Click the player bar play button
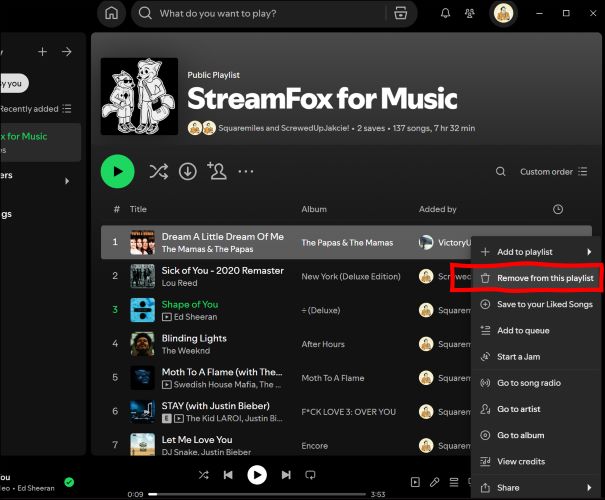Viewport: 605px width, 500px height. (257, 475)
